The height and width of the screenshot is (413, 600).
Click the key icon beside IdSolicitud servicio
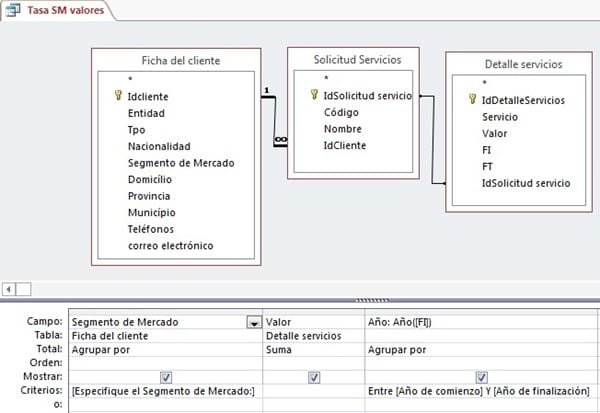point(315,94)
